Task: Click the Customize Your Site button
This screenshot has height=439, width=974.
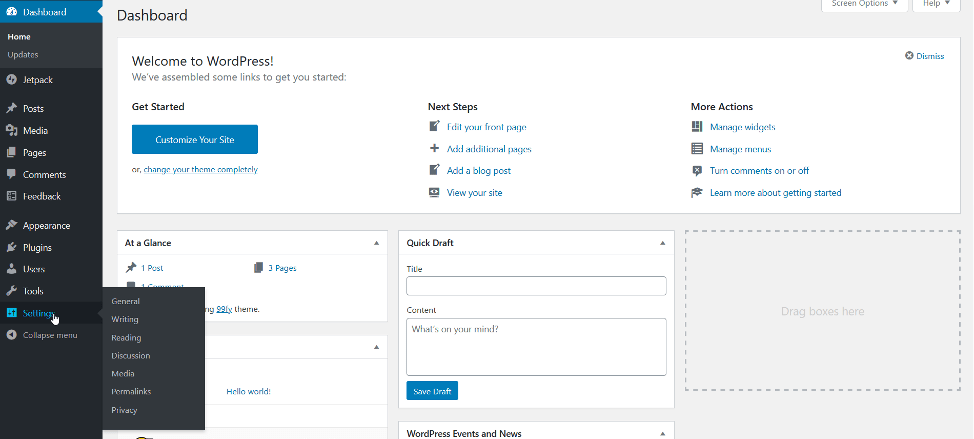Action: [194, 140]
